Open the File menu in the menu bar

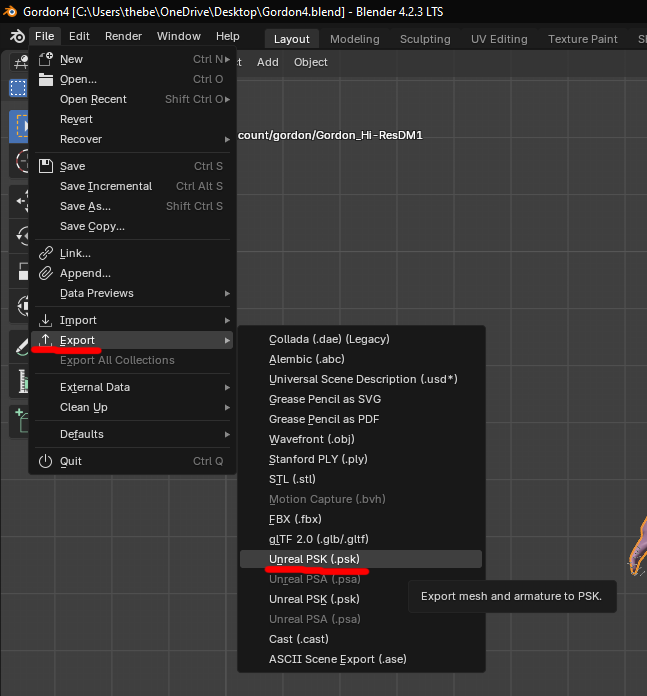[44, 36]
